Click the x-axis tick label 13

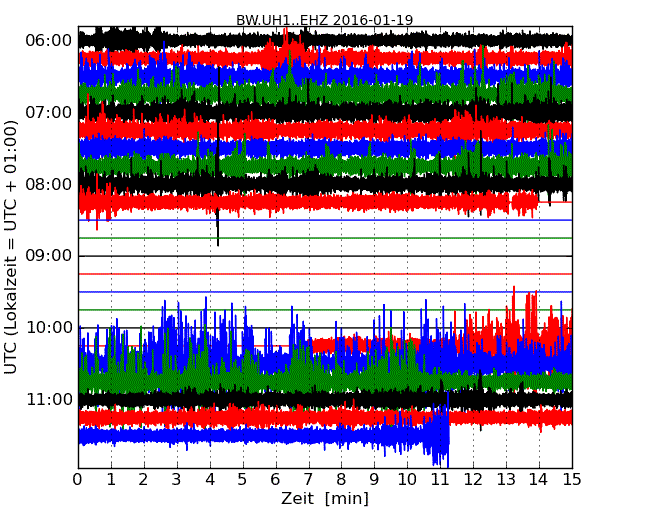pyautogui.click(x=506, y=478)
